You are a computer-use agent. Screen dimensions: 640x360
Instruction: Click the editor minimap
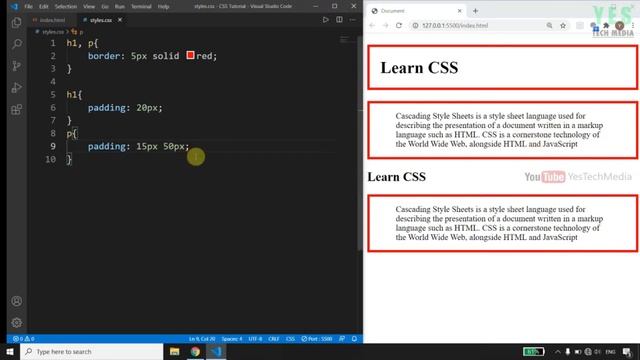point(344,40)
